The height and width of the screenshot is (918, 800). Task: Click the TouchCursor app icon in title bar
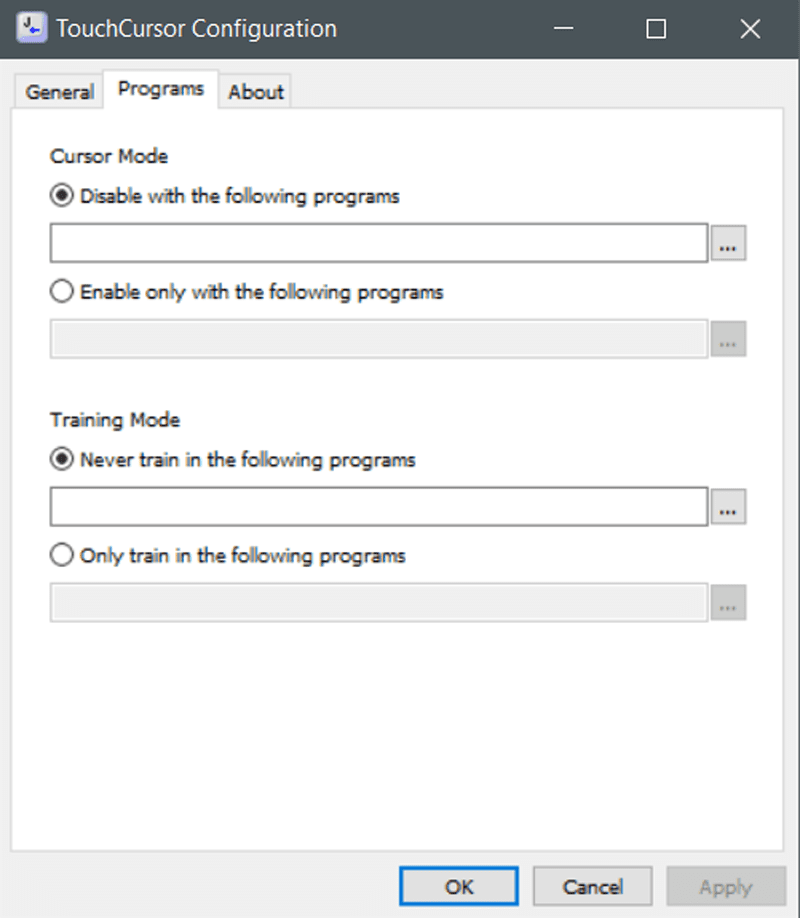[32, 28]
